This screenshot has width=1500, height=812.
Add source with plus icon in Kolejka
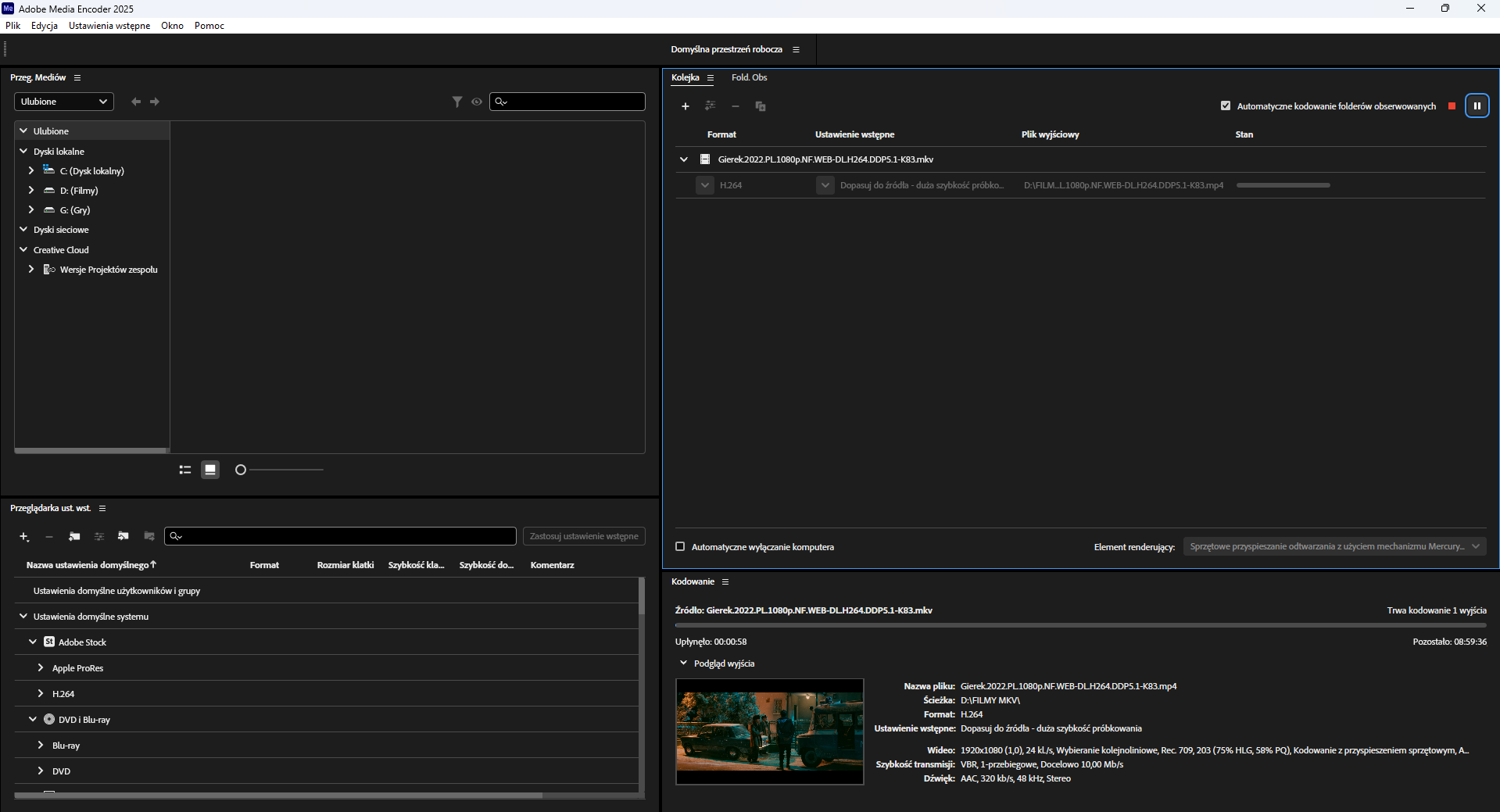pyautogui.click(x=686, y=106)
